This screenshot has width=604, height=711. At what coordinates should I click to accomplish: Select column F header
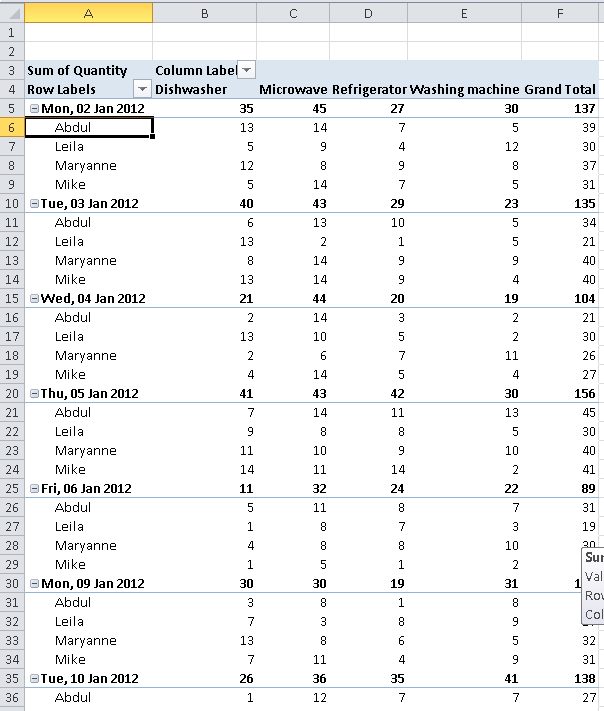pos(560,13)
